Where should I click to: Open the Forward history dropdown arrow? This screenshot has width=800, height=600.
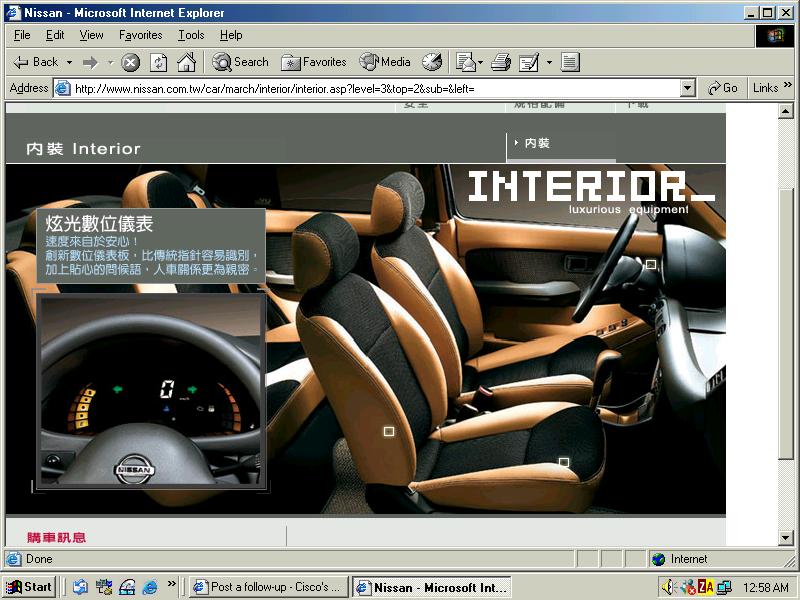(x=110, y=62)
